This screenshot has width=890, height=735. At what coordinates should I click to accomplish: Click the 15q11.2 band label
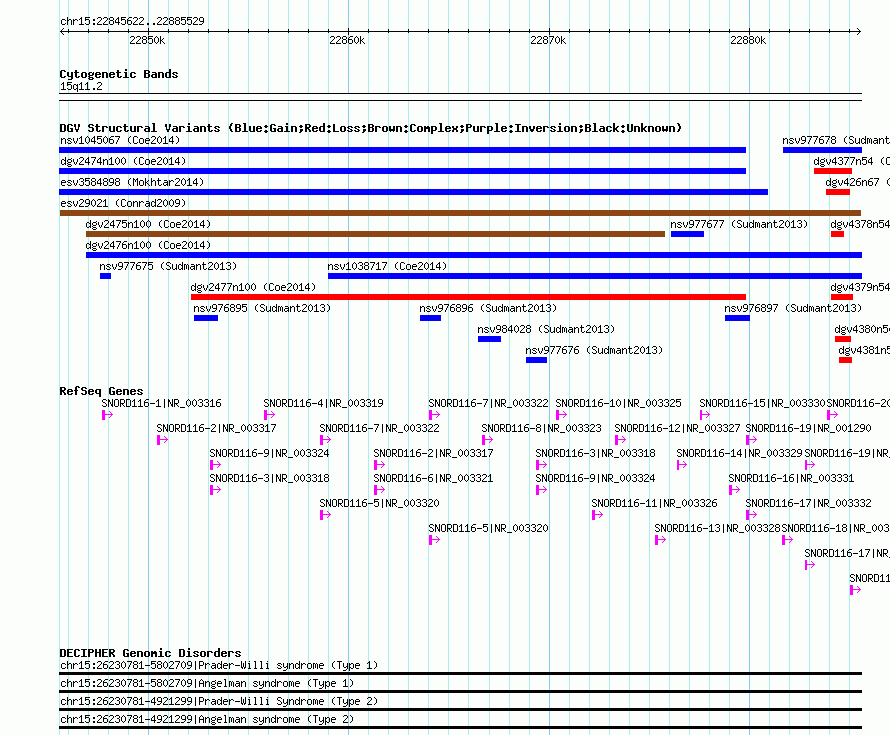81,86
